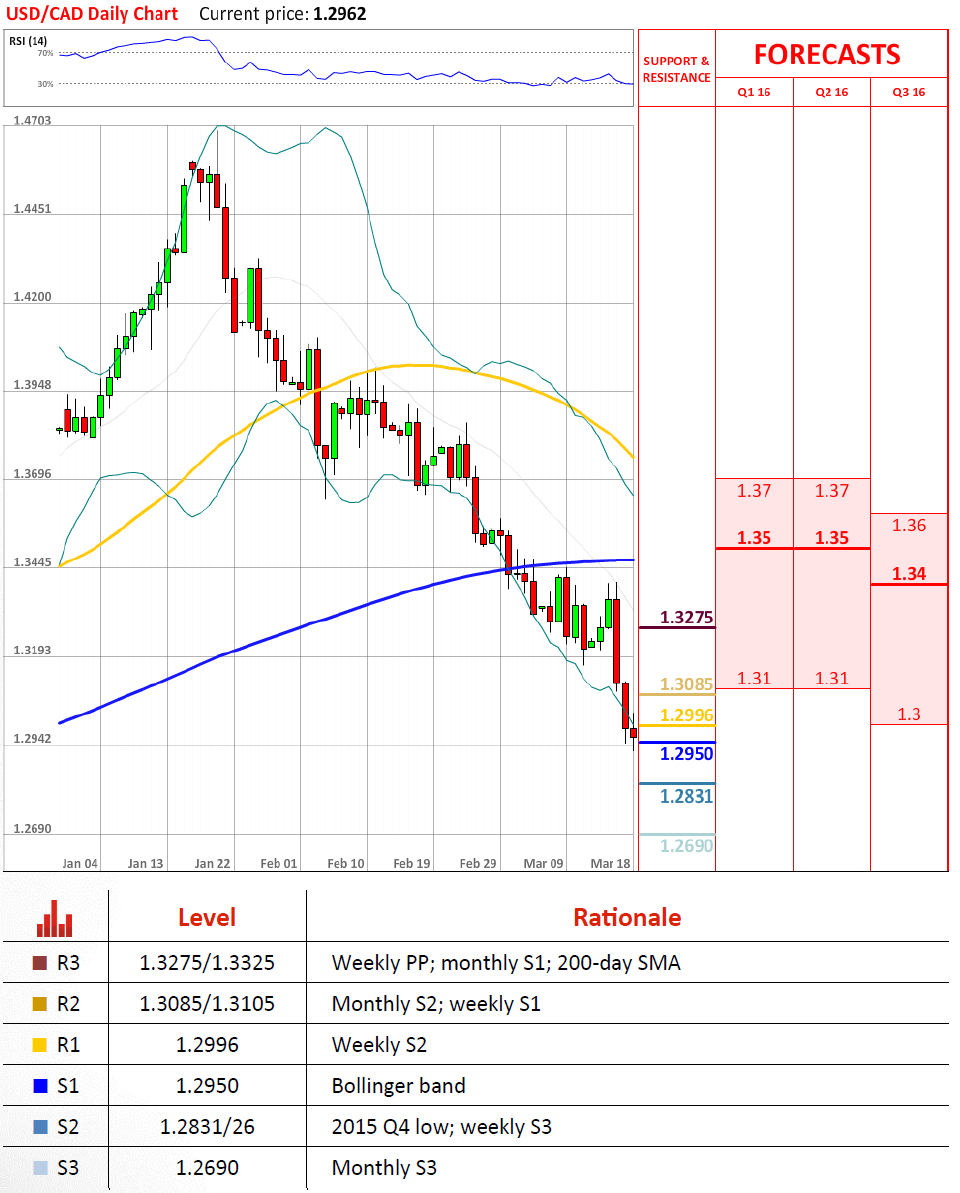Click the Monthly S3 rationale text
The image size is (960, 1193).
384,1168
